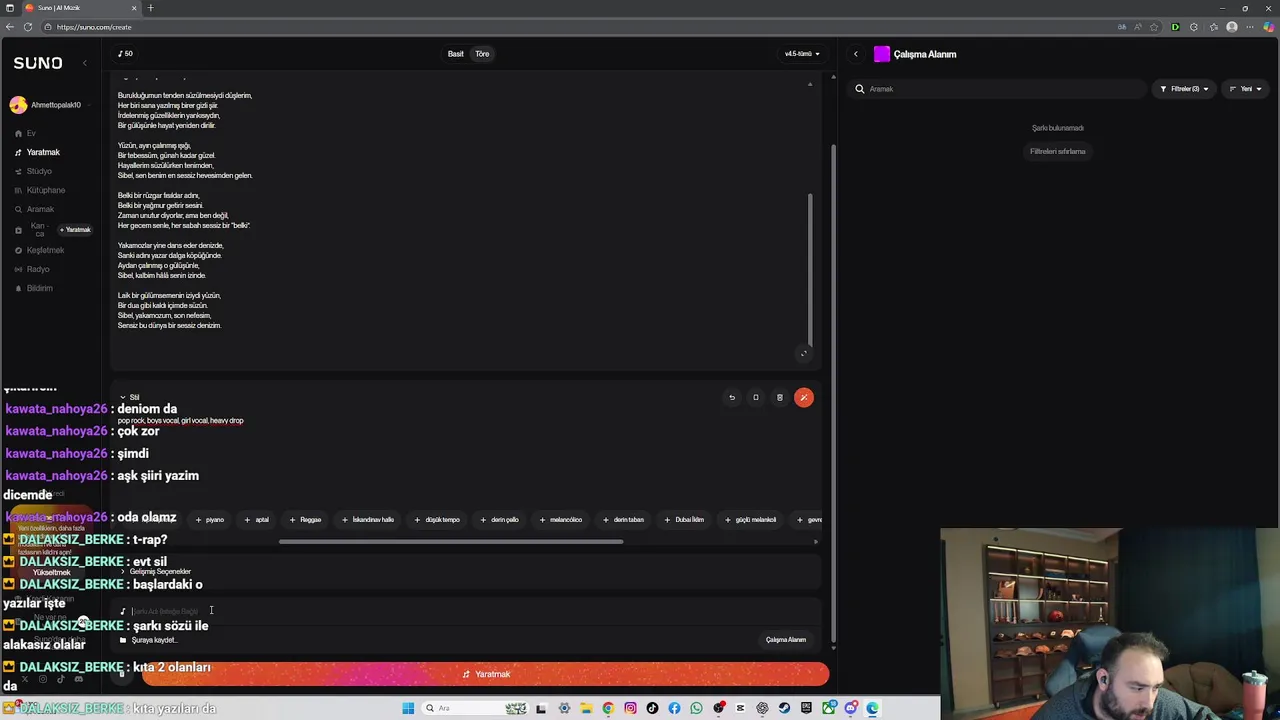This screenshot has height=720, width=1280.
Task: Add the Reggae style tag
Action: pos(305,520)
